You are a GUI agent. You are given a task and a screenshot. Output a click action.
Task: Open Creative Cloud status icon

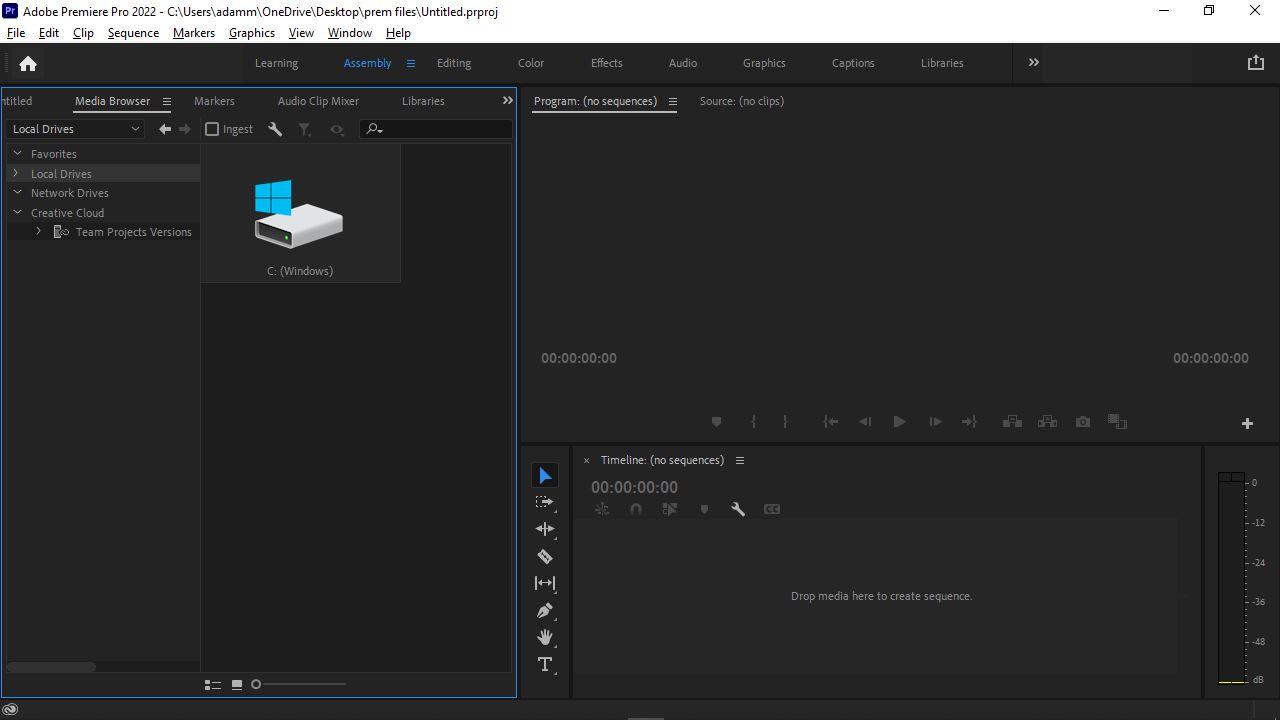click(x=10, y=710)
